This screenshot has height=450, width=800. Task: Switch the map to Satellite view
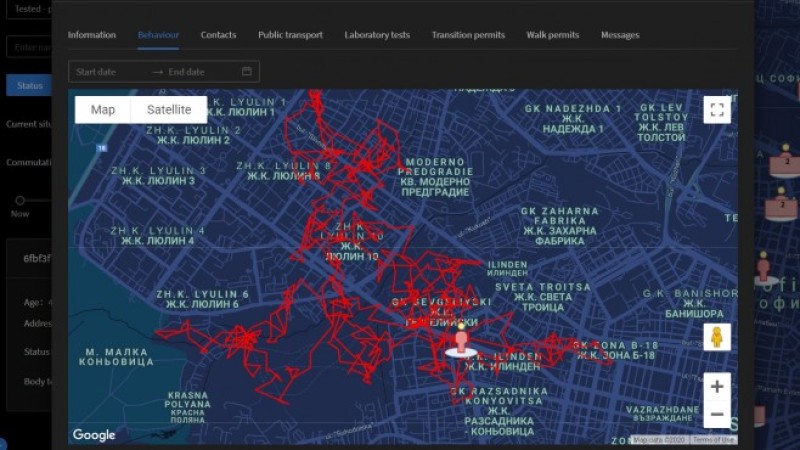point(169,110)
